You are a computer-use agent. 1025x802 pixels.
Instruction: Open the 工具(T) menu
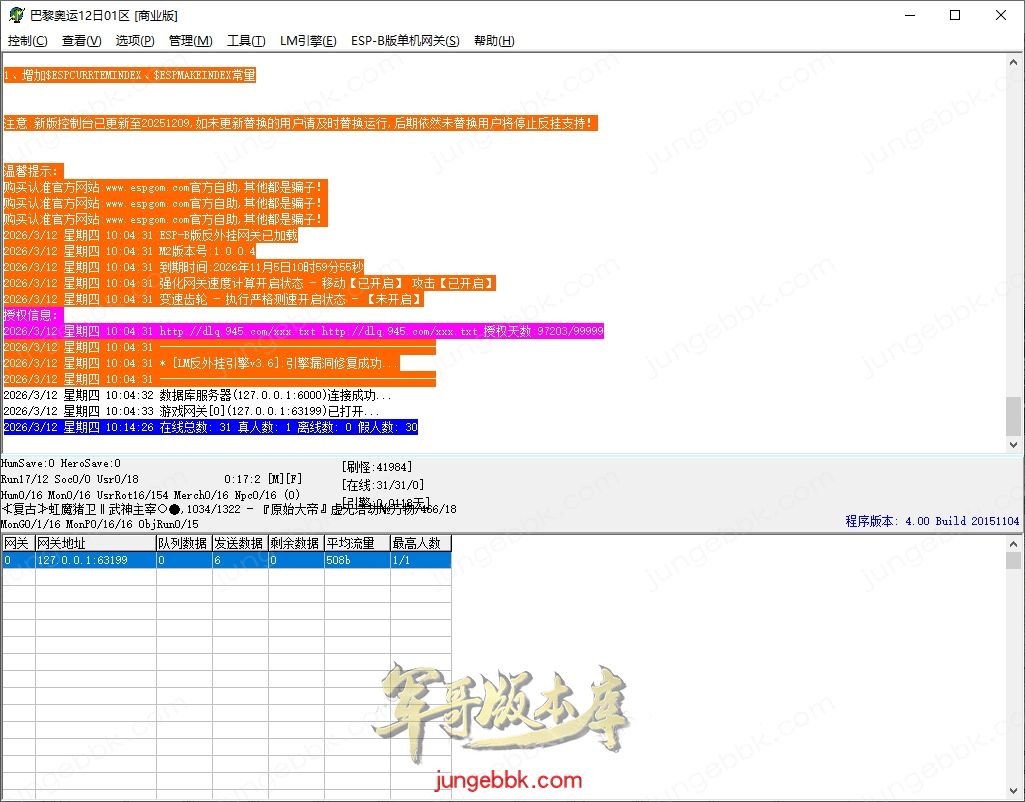coord(246,41)
